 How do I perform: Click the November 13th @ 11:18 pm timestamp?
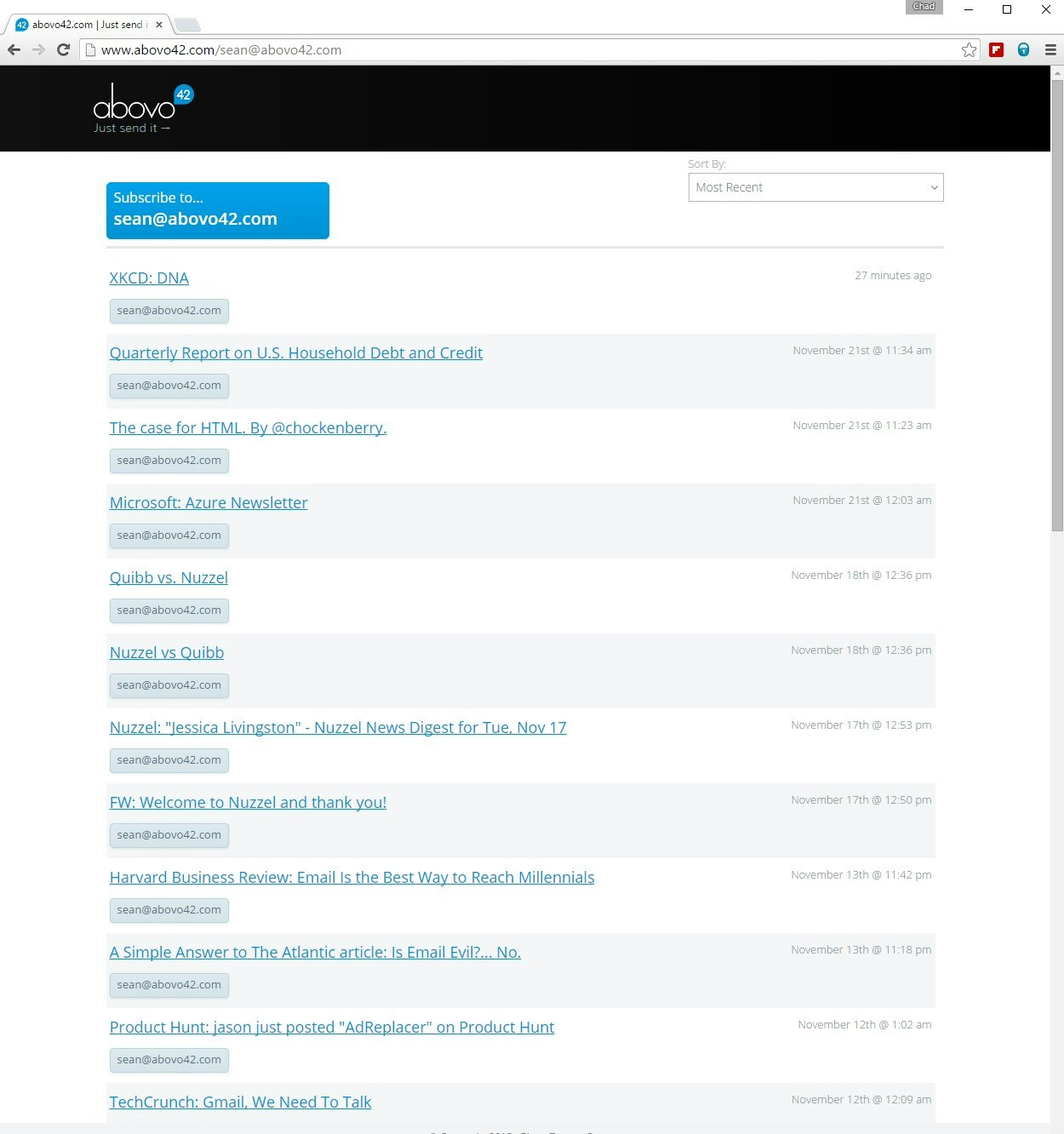pyautogui.click(x=861, y=950)
